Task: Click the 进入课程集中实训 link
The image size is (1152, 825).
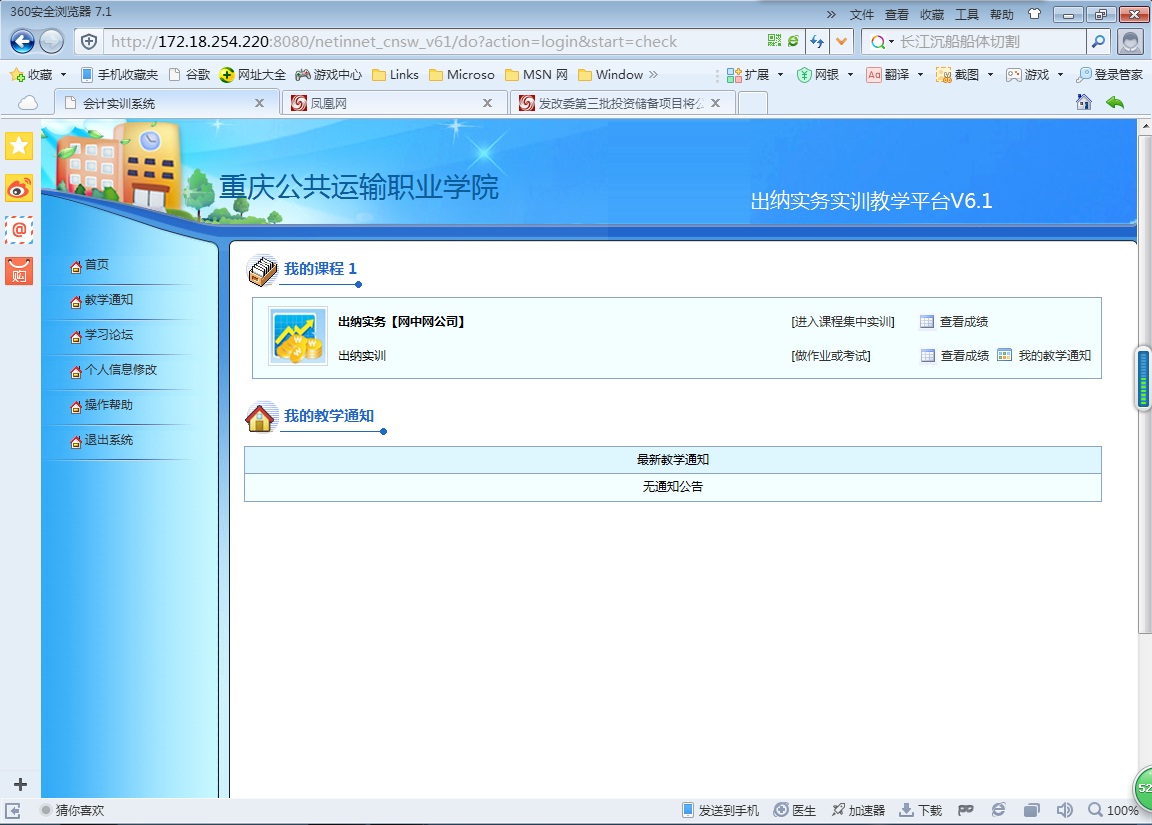Action: pos(843,321)
